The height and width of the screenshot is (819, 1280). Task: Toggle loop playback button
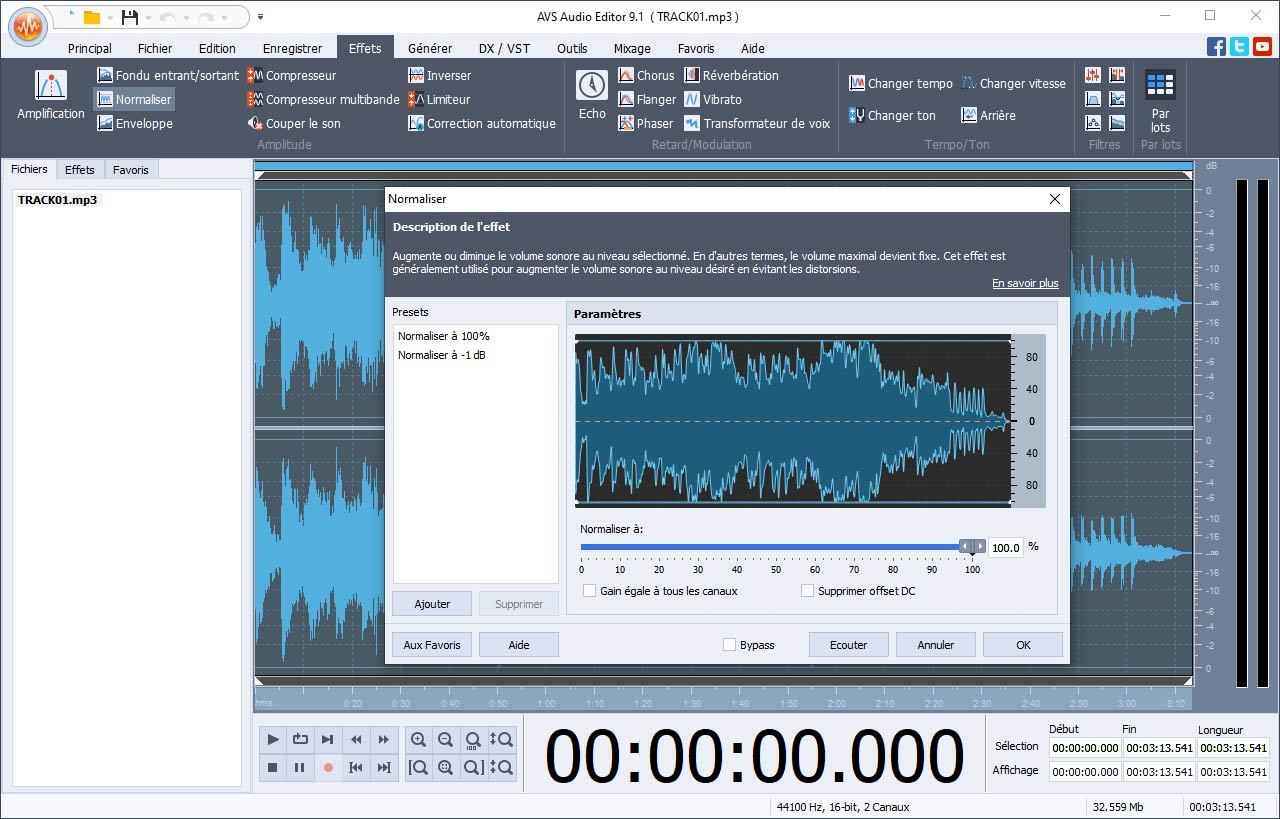coord(300,740)
